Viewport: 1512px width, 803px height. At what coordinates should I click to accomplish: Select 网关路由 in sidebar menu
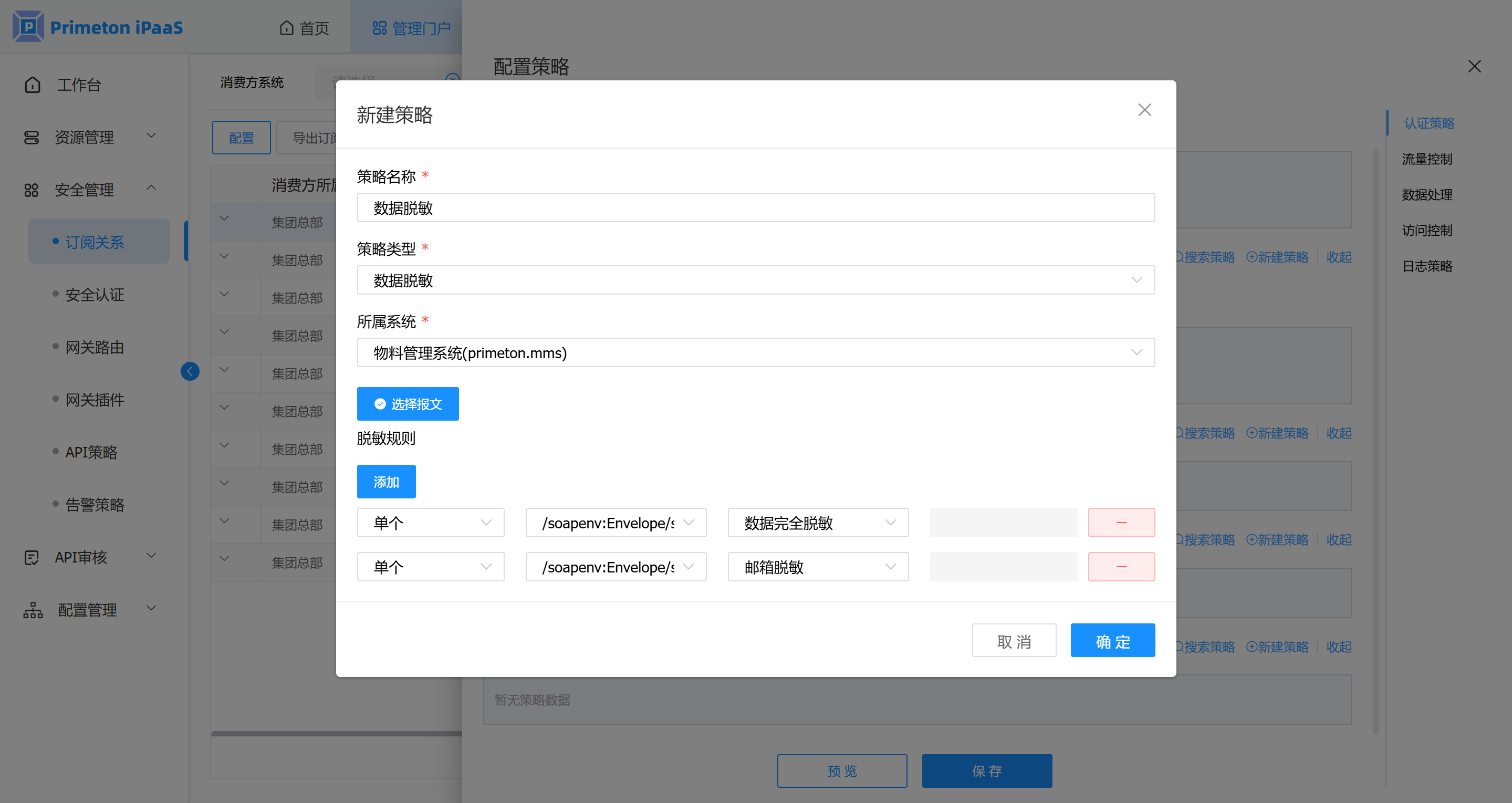click(x=95, y=348)
